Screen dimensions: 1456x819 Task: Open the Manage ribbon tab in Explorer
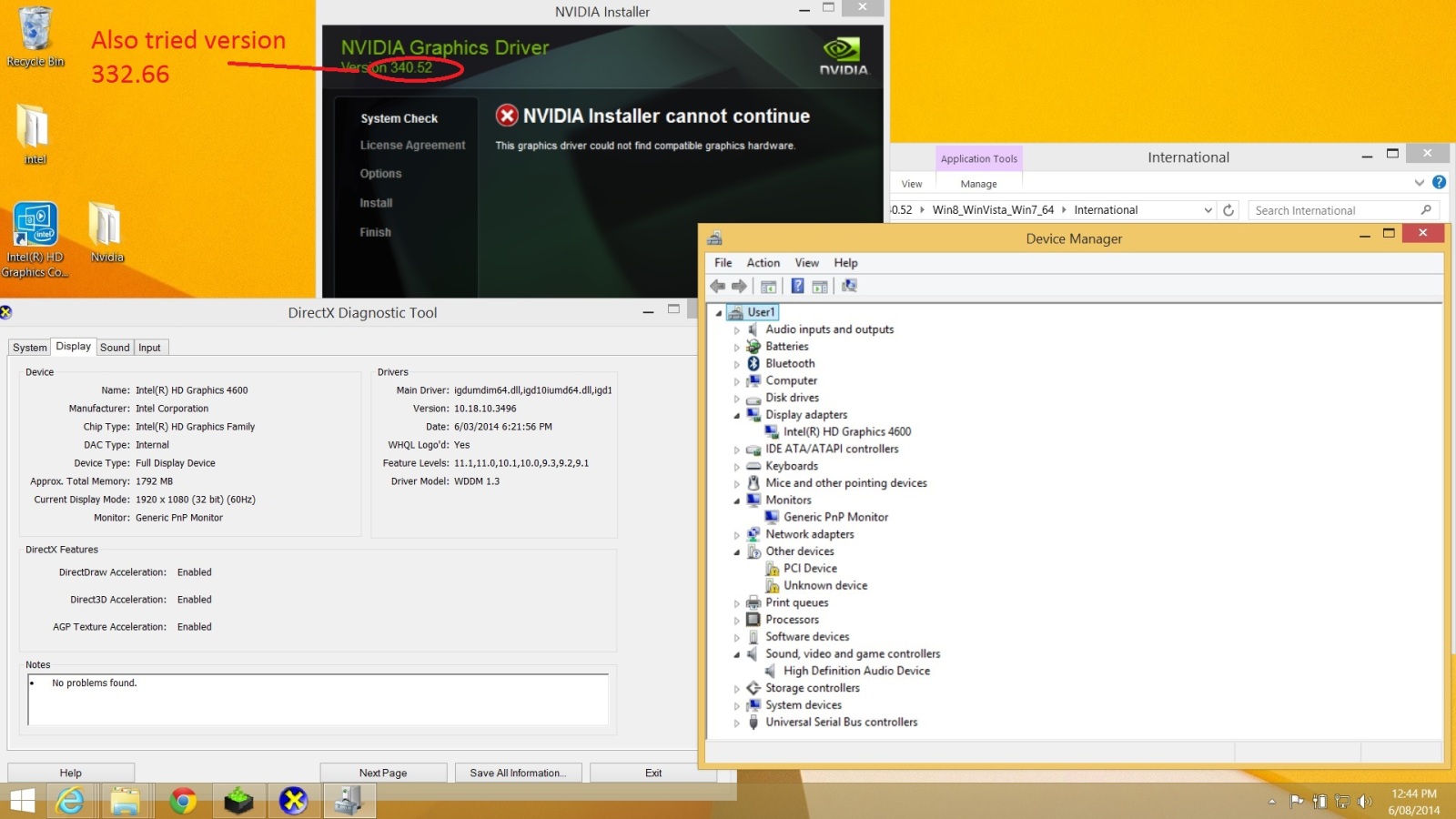point(978,184)
